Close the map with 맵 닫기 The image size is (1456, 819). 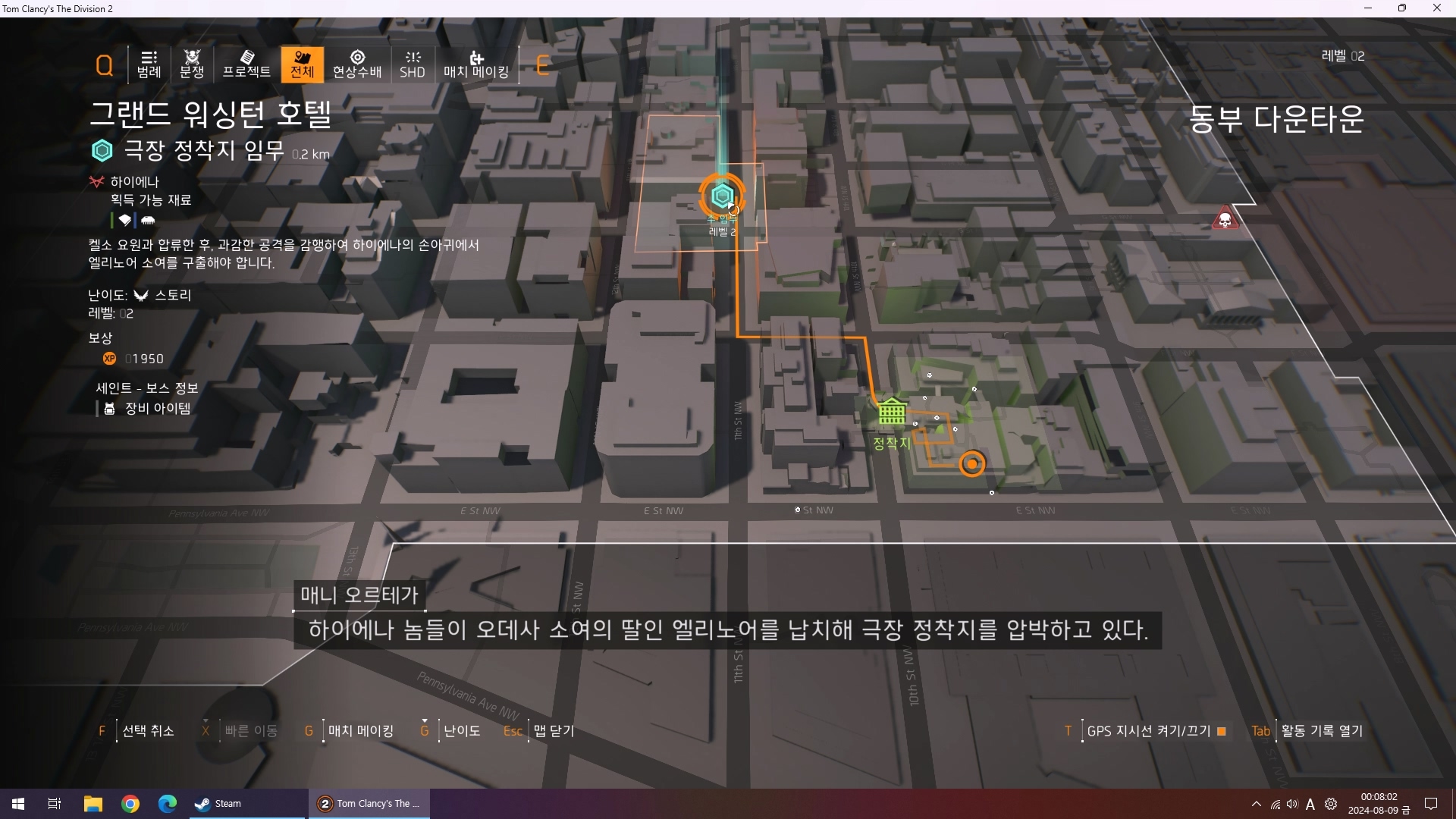tap(554, 731)
